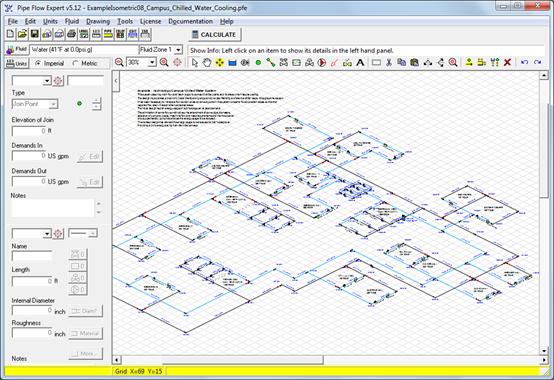Screen dimensions: 554x380
Task: Click the Save file floppy disk icon
Action: (x=35, y=34)
